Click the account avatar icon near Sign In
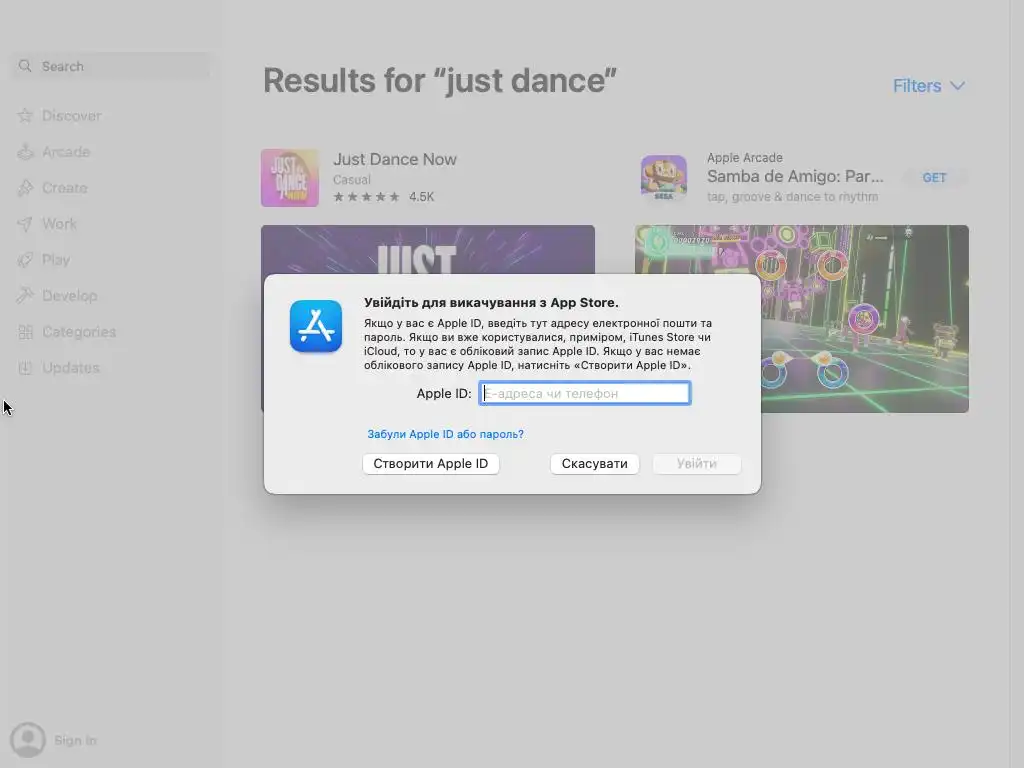1024x768 pixels. tap(28, 740)
